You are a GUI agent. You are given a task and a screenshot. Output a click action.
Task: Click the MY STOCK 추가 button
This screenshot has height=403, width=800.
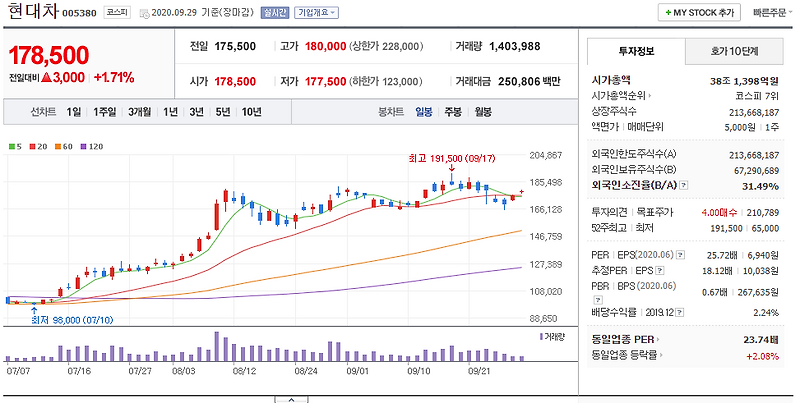698,13
